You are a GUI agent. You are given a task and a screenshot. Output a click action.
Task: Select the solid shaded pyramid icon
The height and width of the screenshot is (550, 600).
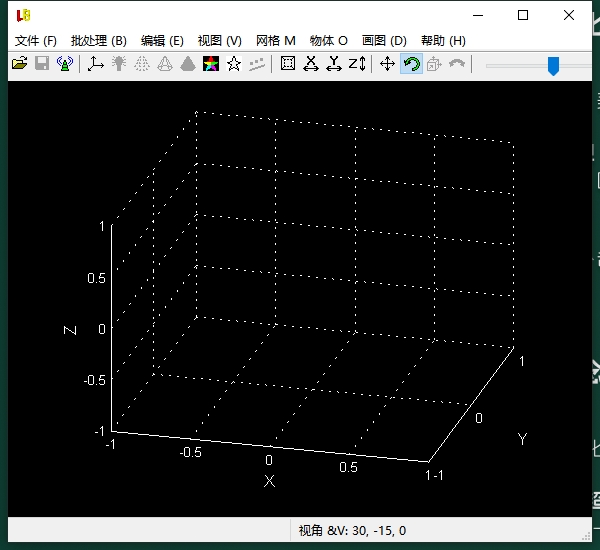click(188, 64)
